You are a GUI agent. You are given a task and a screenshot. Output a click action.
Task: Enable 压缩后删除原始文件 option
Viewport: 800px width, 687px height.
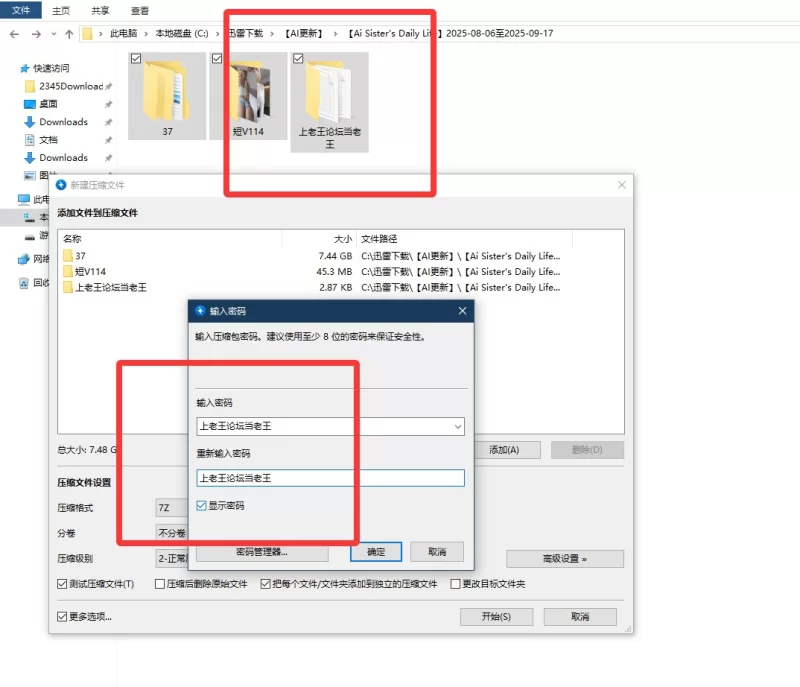[161, 584]
